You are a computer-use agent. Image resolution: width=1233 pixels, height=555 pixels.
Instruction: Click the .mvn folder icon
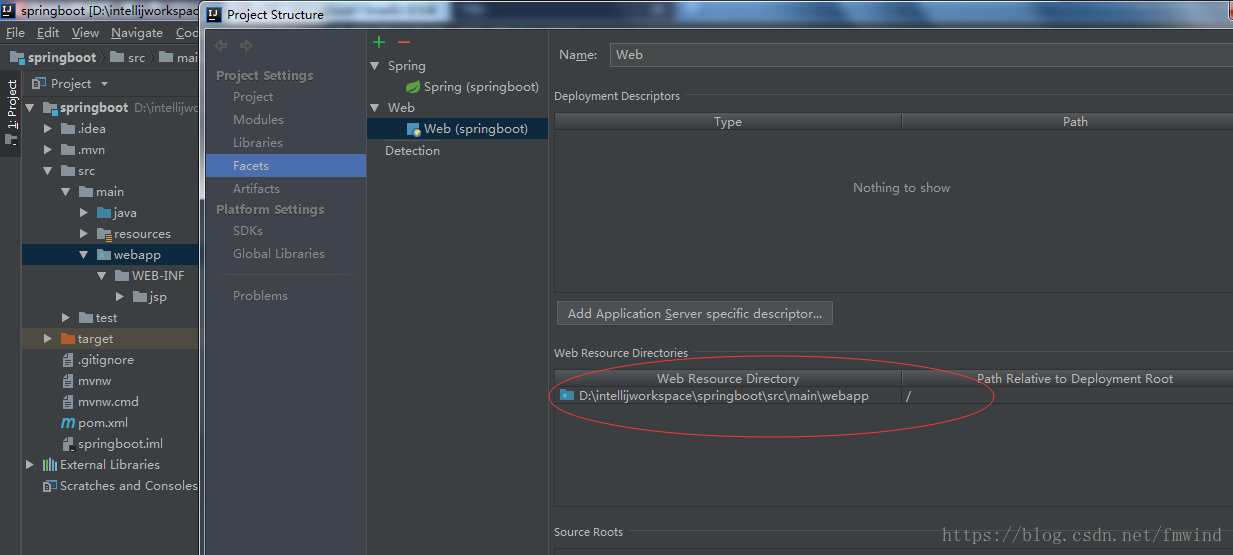68,150
